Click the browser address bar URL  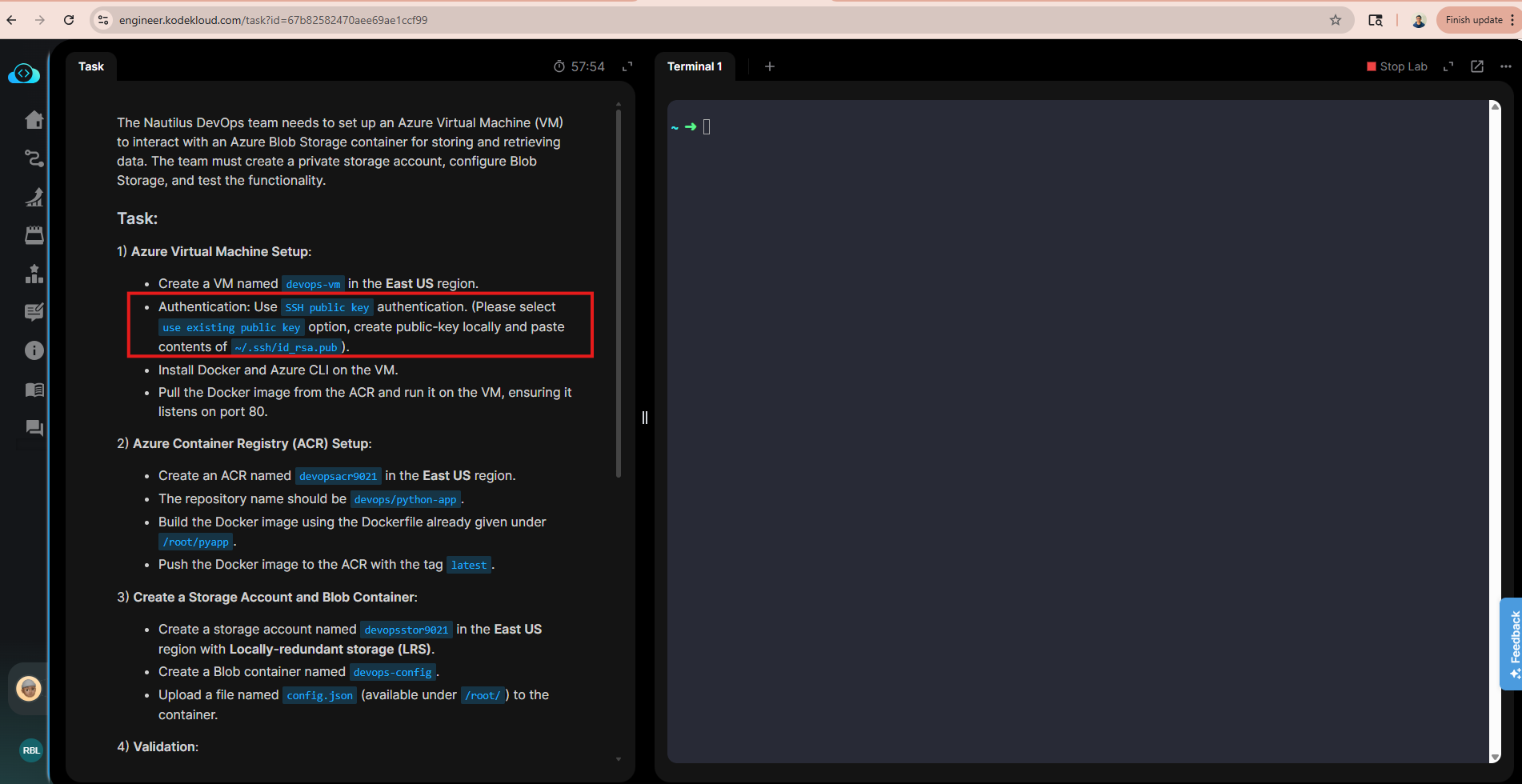(x=274, y=20)
